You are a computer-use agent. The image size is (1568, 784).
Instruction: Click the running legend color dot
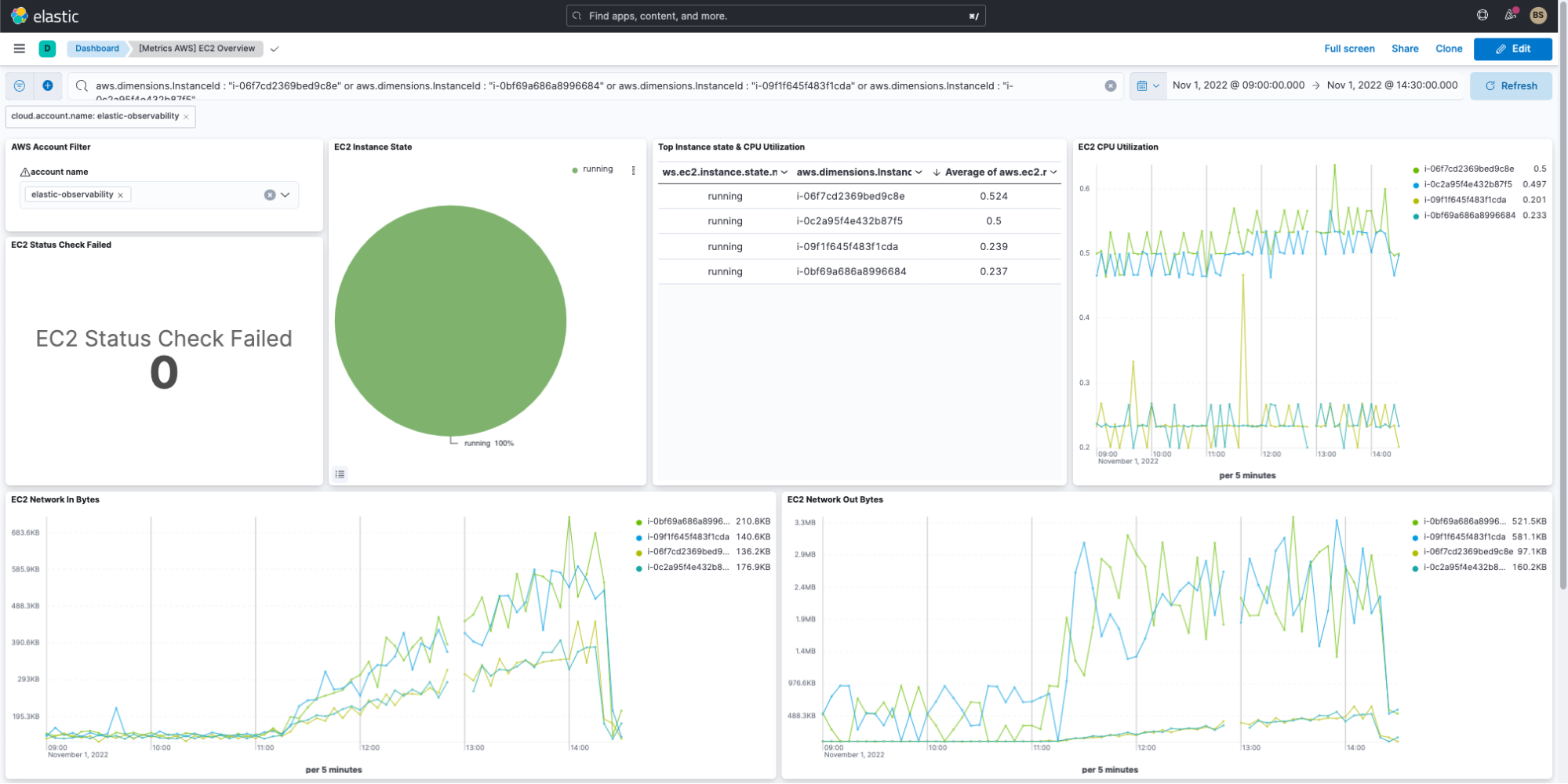(x=575, y=170)
